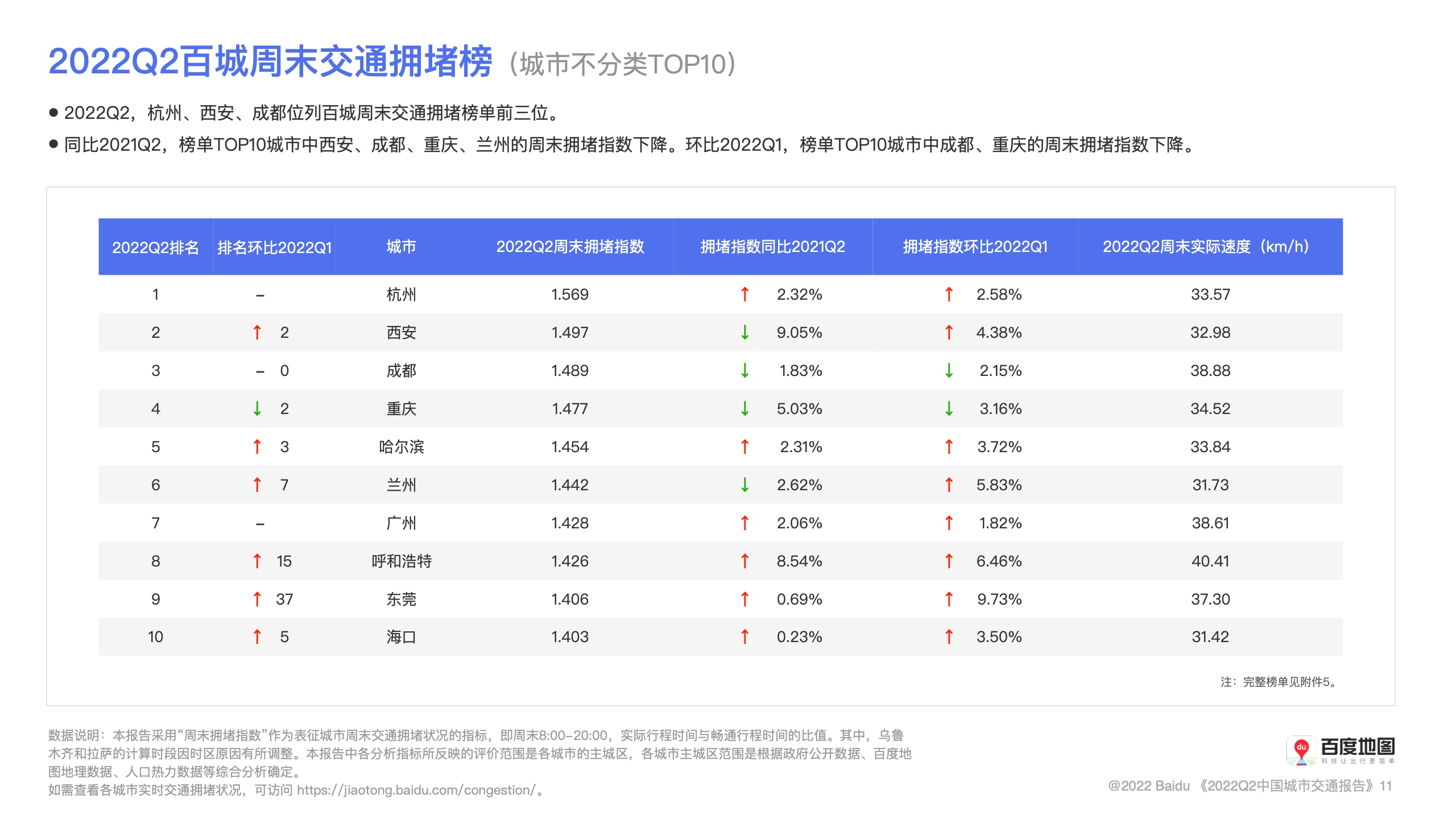Screen dimensions: 1456x819
Task: Click the 哈尔滨 city name in the table
Action: point(402,446)
